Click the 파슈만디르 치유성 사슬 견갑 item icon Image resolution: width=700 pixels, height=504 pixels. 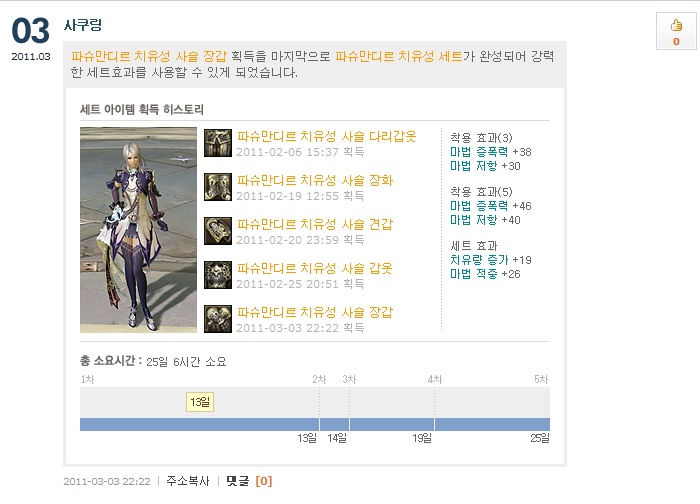218,231
